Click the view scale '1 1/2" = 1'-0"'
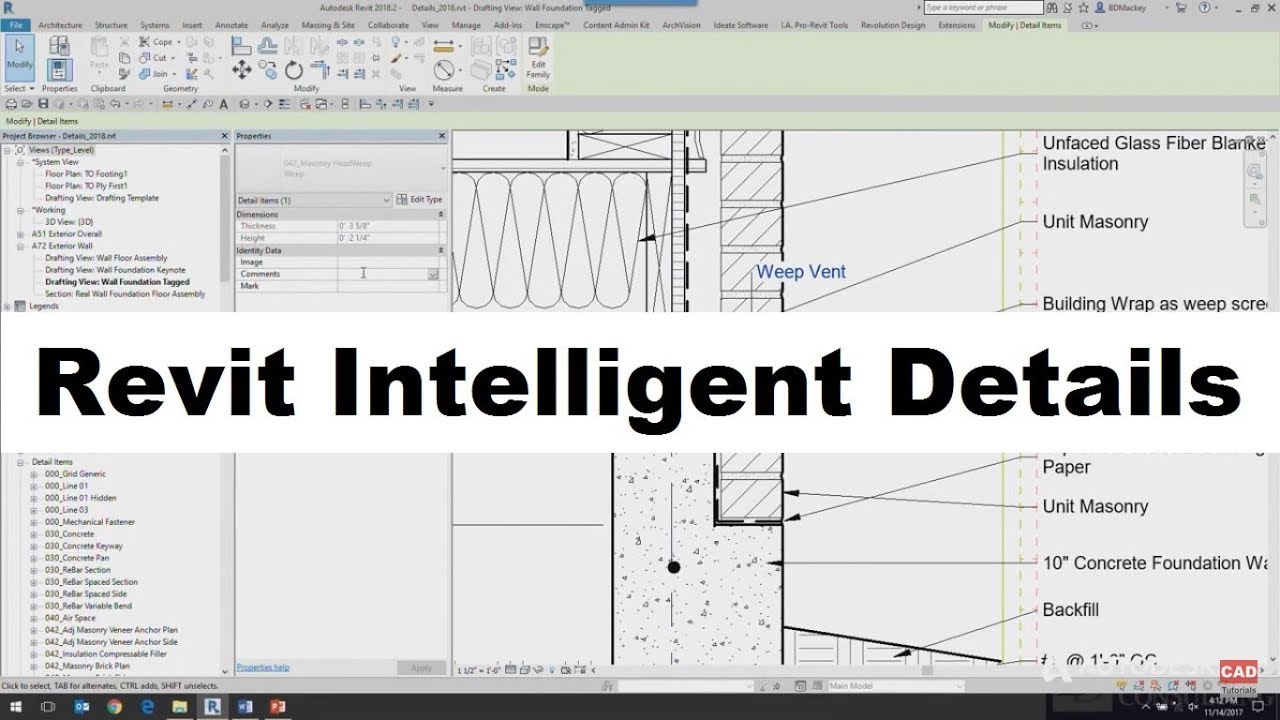Screen dimensions: 1280x720 478,671
